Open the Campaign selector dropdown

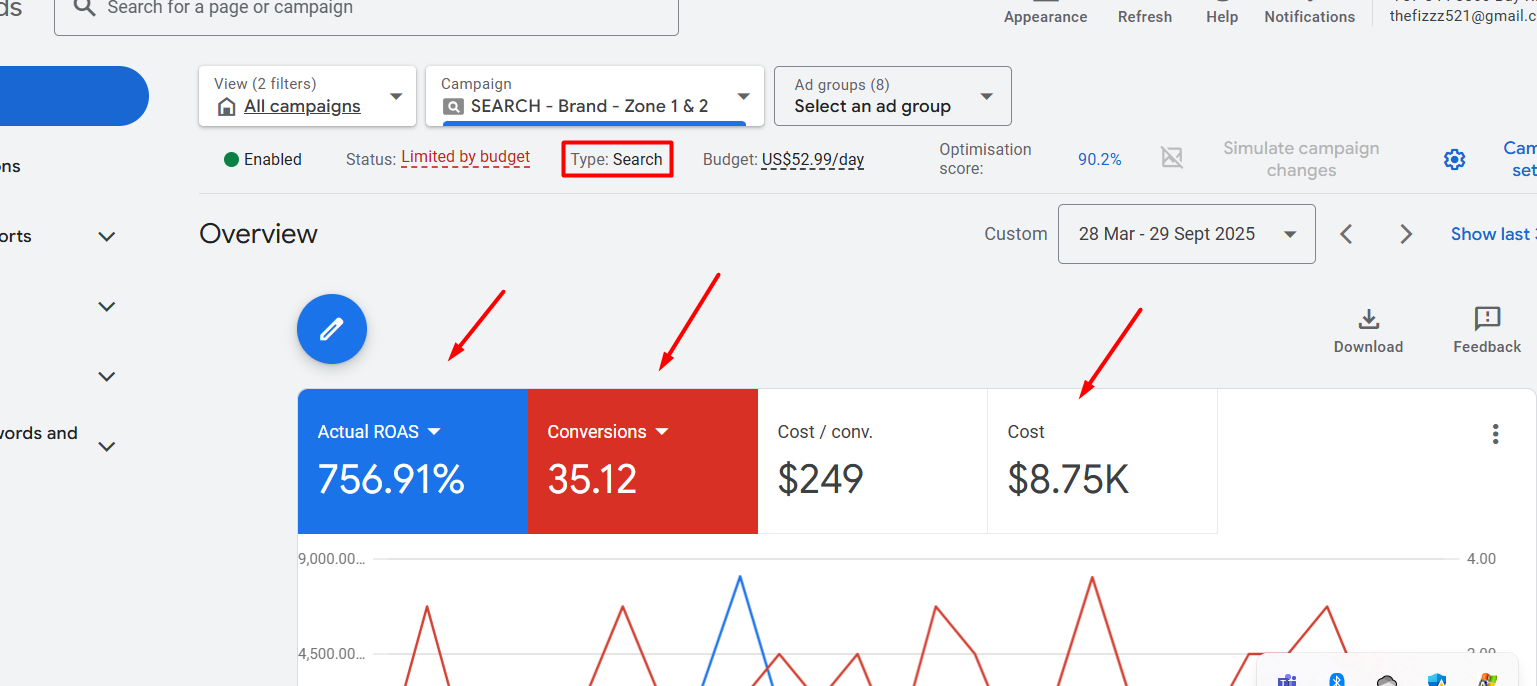(x=594, y=96)
